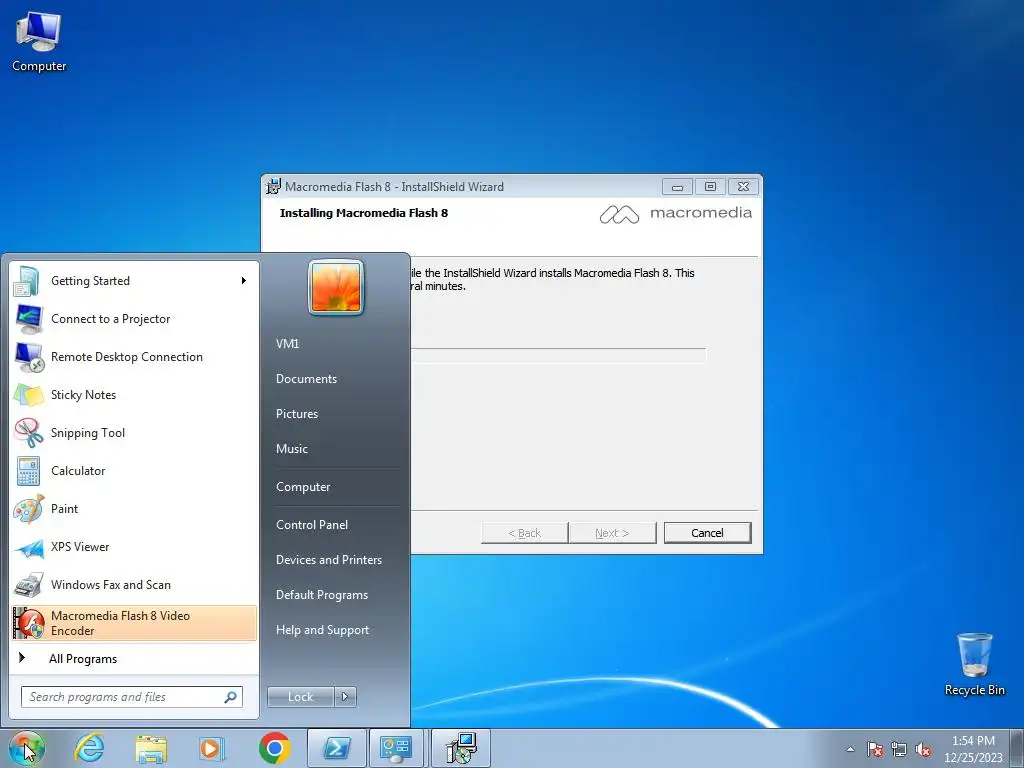Viewport: 1024px width, 768px height.
Task: Open Action Center flag icon
Action: pyautogui.click(x=875, y=749)
